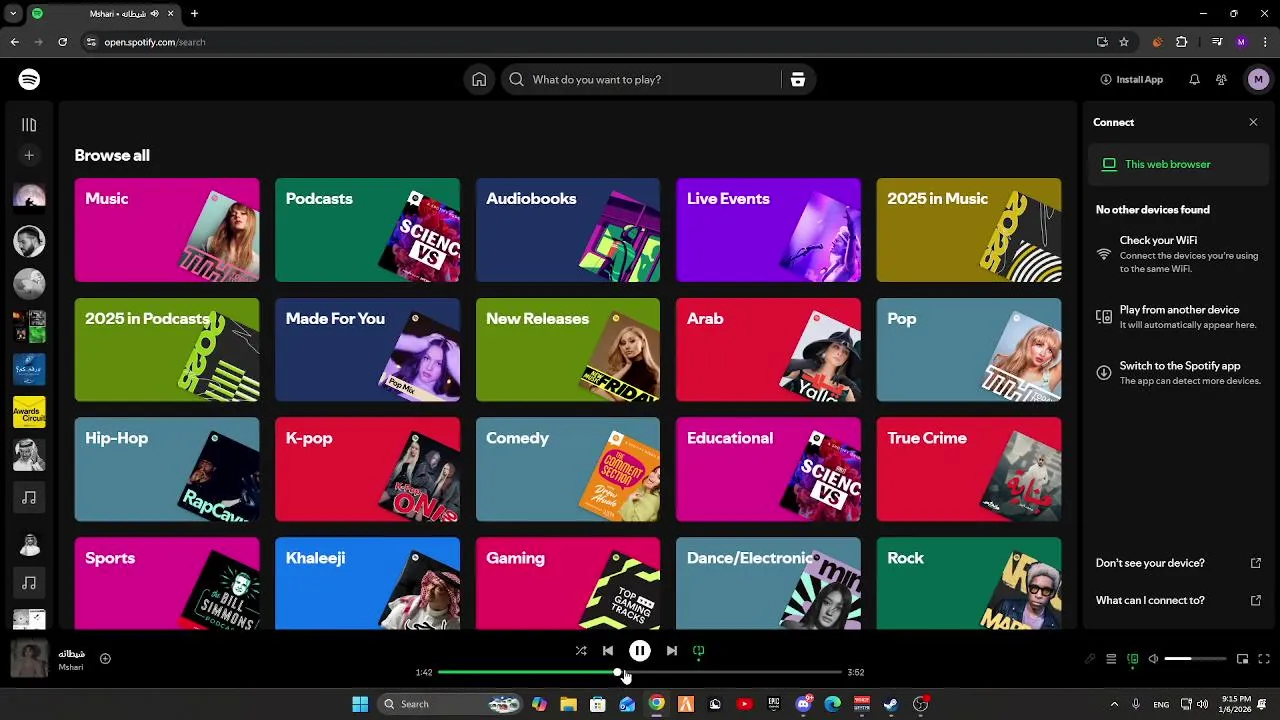1280x720 pixels.
Task: Open the Live Events category card
Action: tap(768, 230)
